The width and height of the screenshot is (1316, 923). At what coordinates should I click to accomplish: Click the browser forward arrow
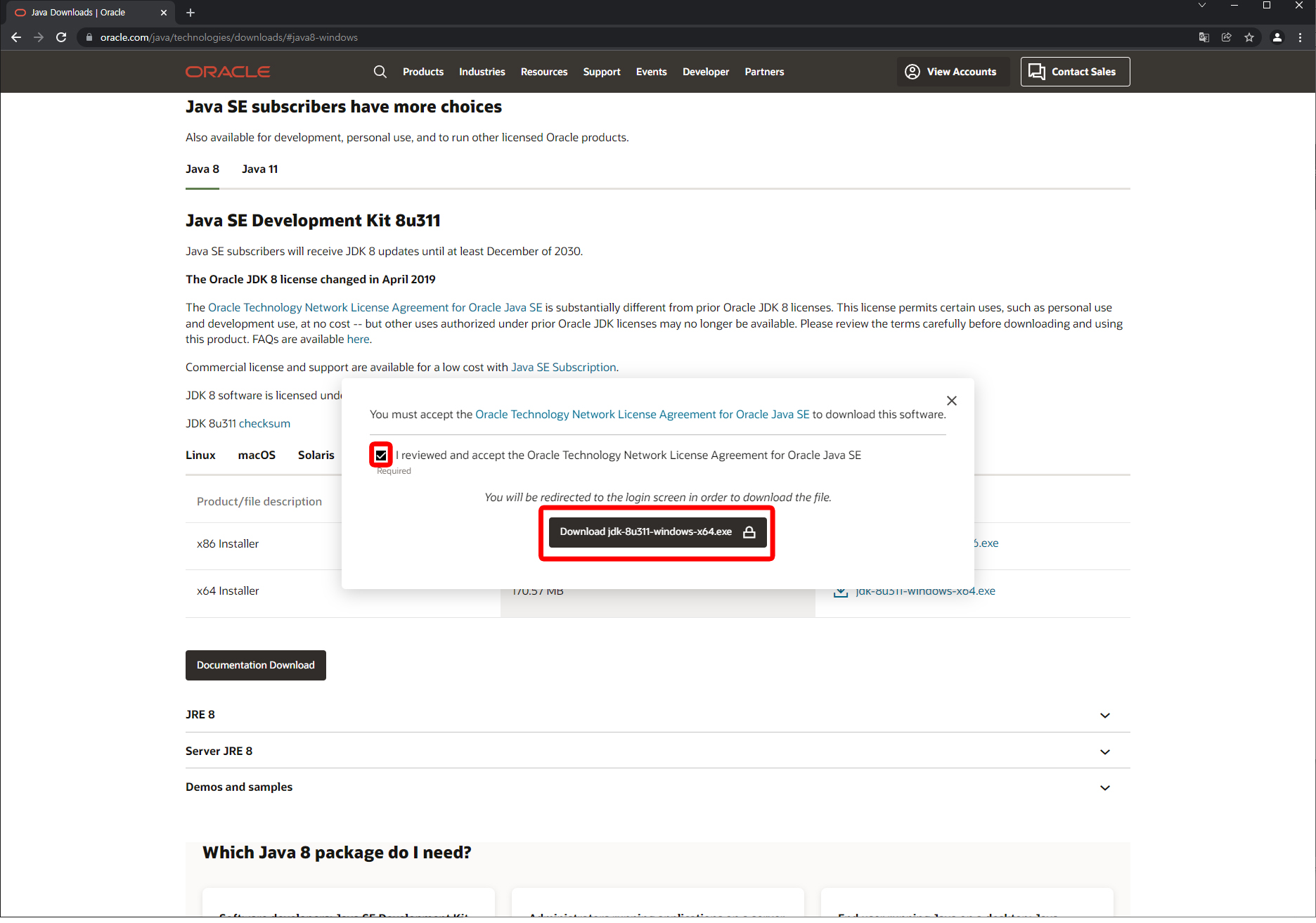click(39, 37)
